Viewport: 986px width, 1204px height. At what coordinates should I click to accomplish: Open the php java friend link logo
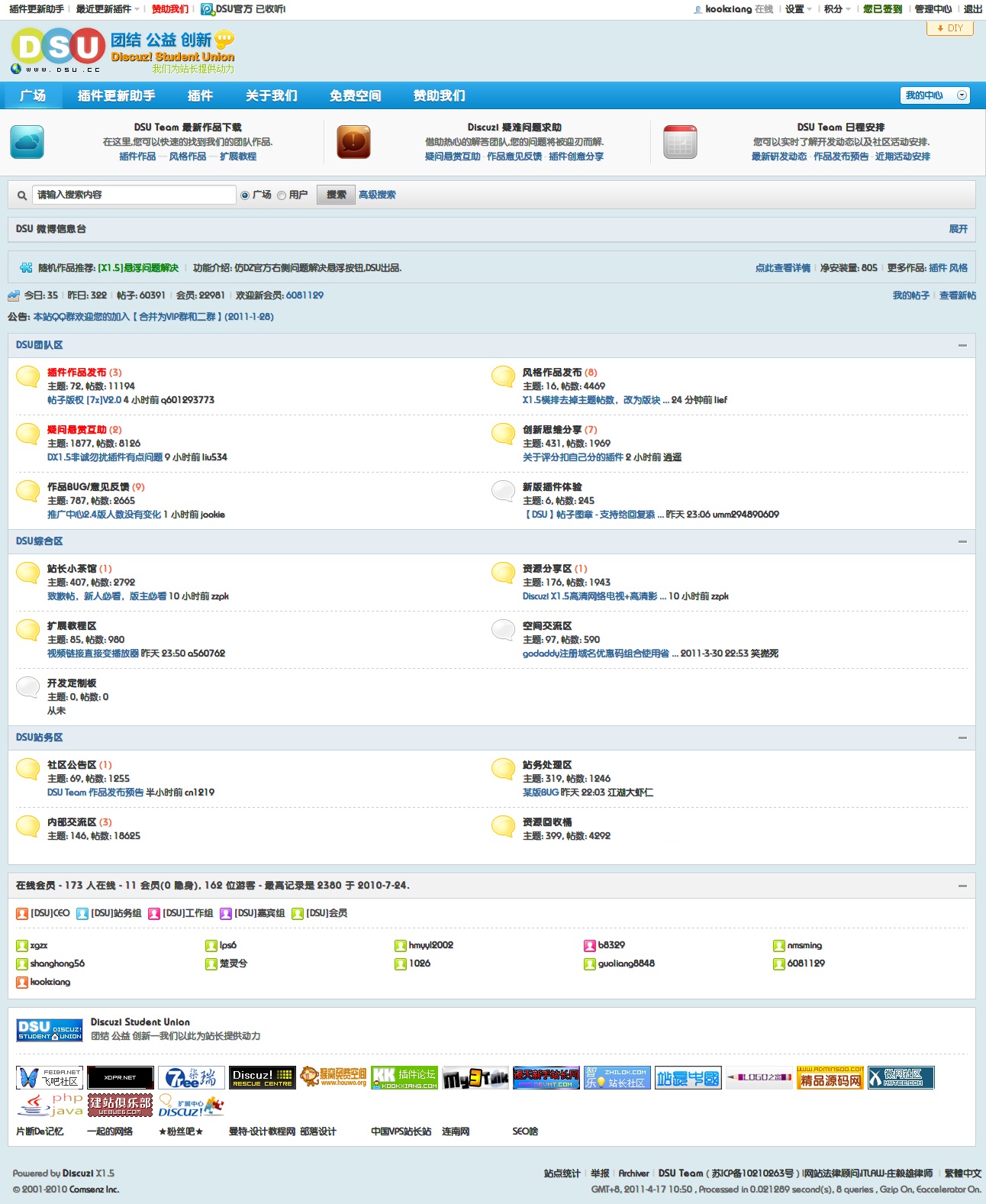click(x=50, y=1105)
